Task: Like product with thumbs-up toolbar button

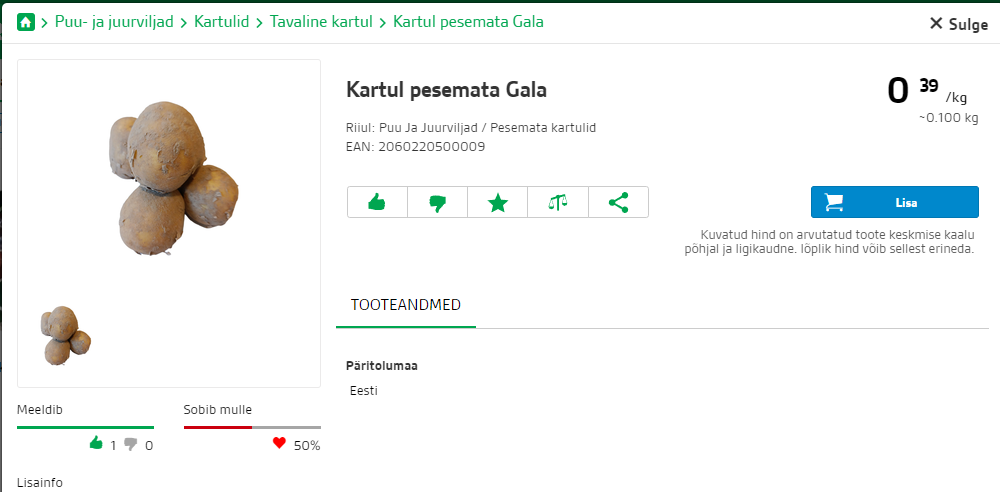Action: coord(377,203)
